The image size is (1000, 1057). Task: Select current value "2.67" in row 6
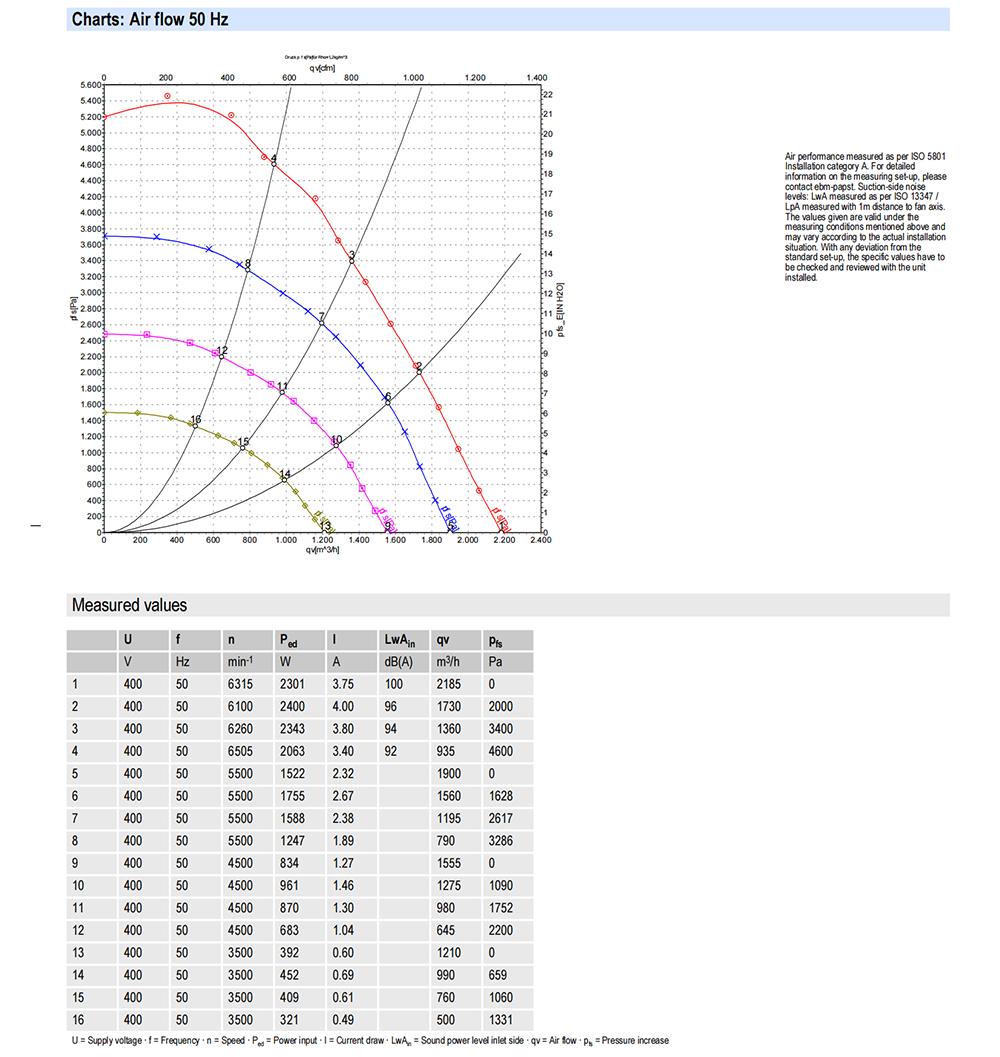pos(343,796)
